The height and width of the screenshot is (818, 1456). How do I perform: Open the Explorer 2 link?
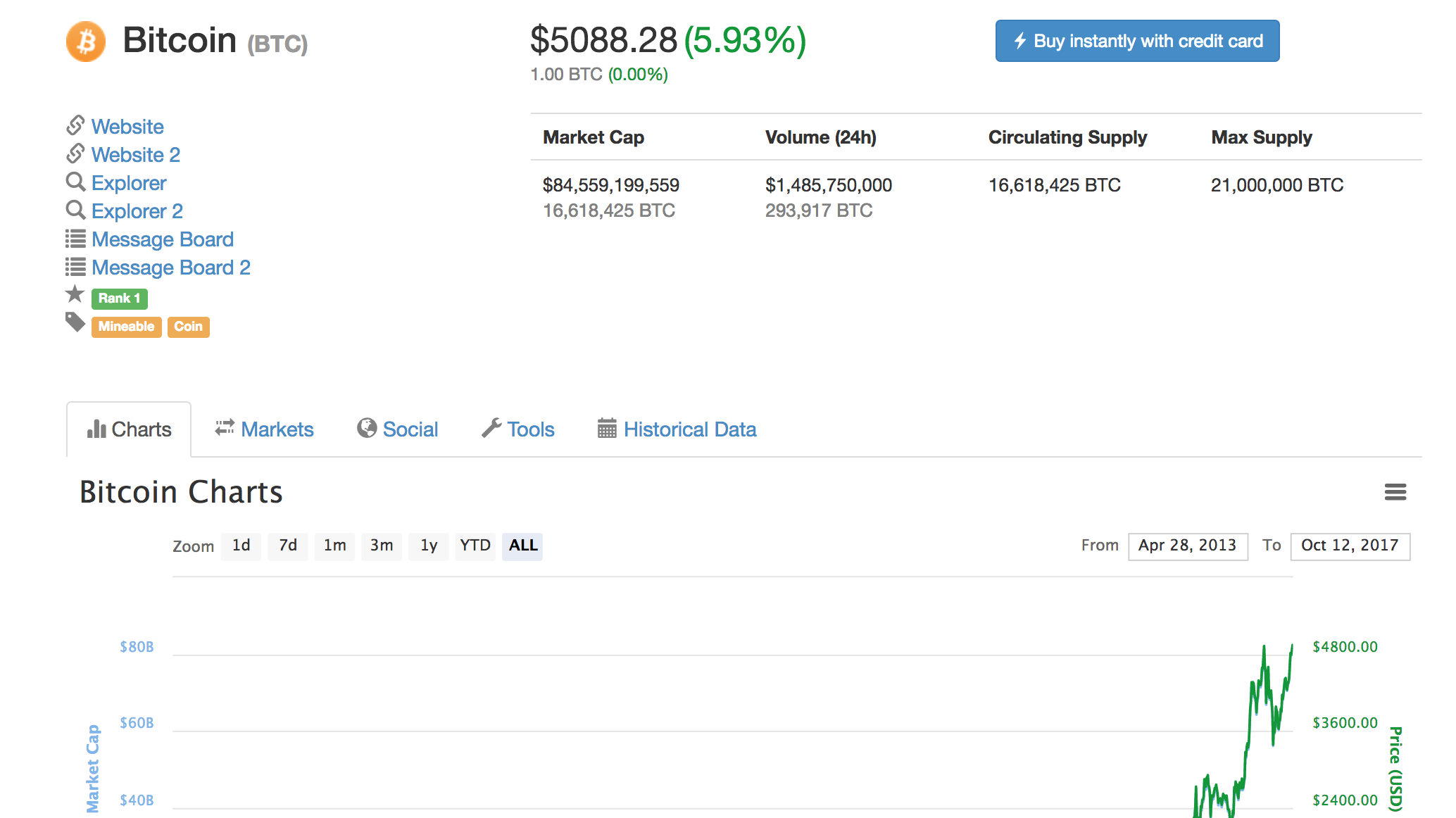click(137, 211)
